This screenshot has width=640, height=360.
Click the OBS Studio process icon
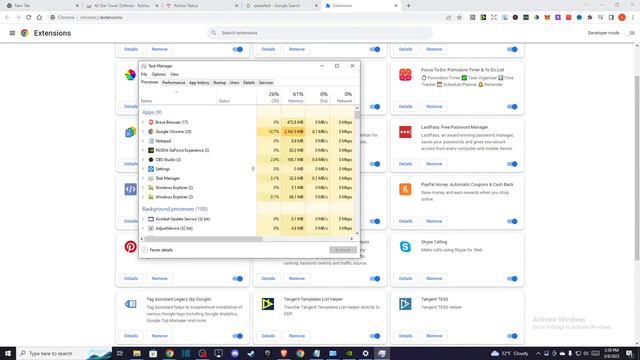click(x=151, y=160)
